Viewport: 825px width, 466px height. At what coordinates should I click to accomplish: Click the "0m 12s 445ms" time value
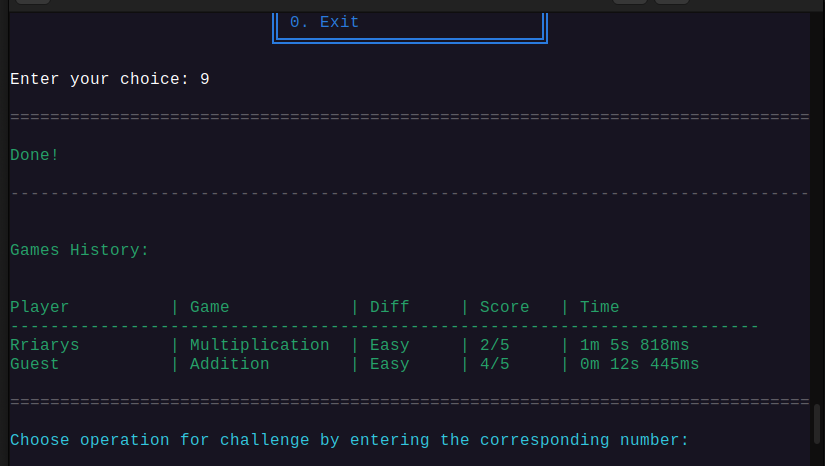click(640, 364)
